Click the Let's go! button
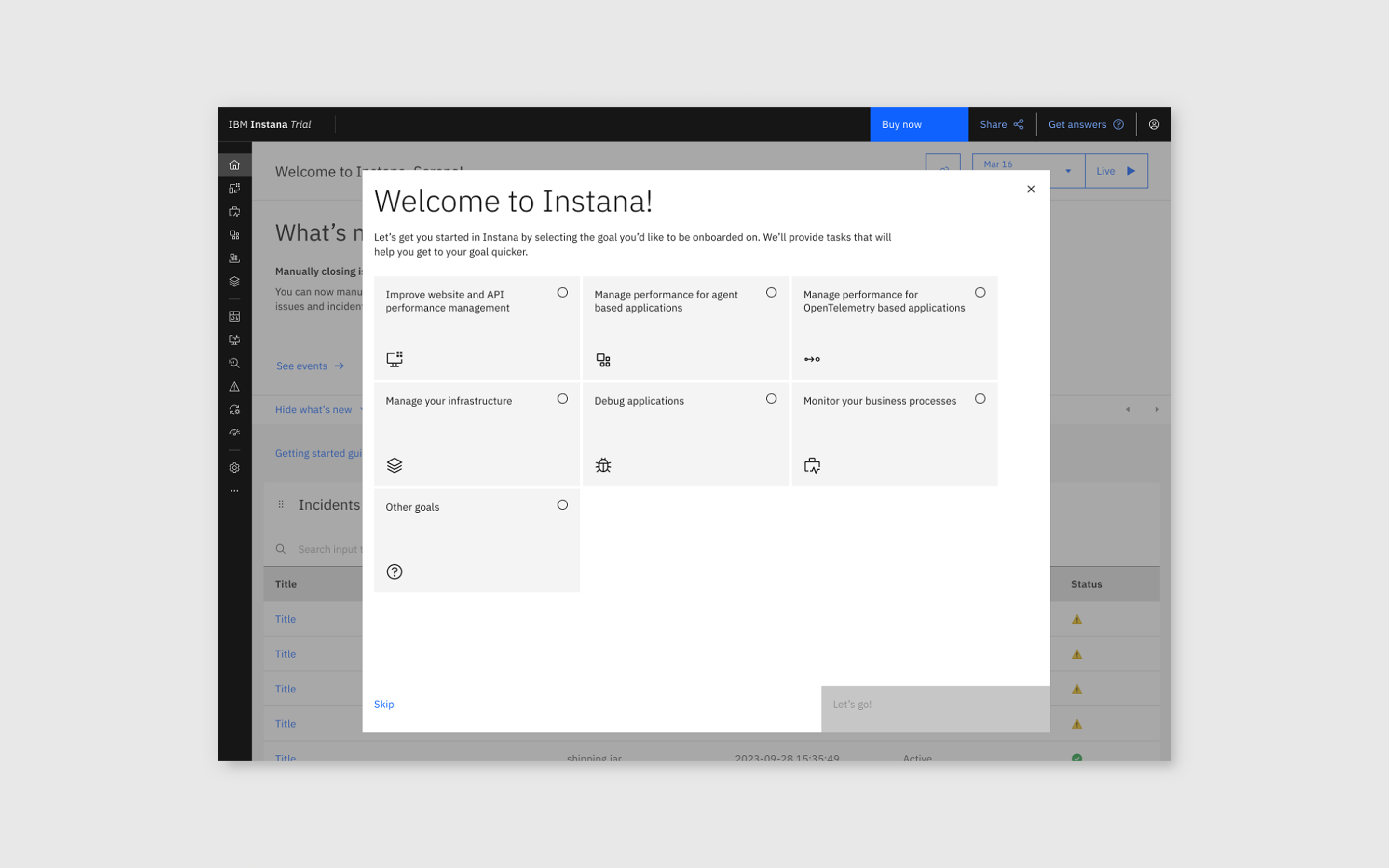Viewport: 1389px width, 868px height. coord(936,709)
